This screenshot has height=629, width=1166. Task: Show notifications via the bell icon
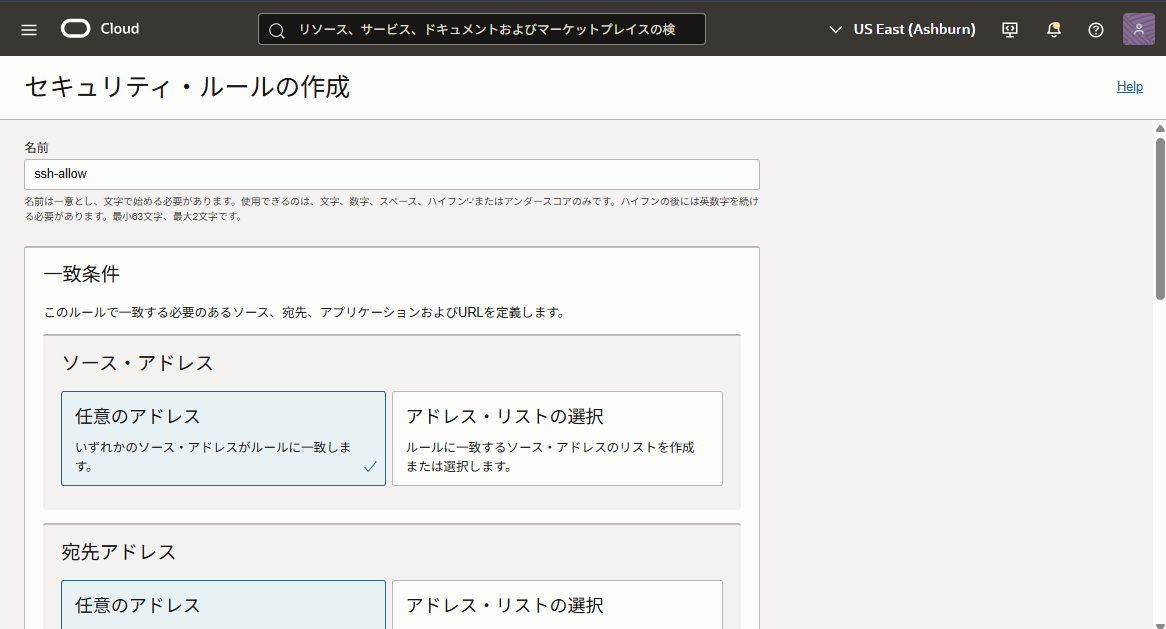(1053, 29)
